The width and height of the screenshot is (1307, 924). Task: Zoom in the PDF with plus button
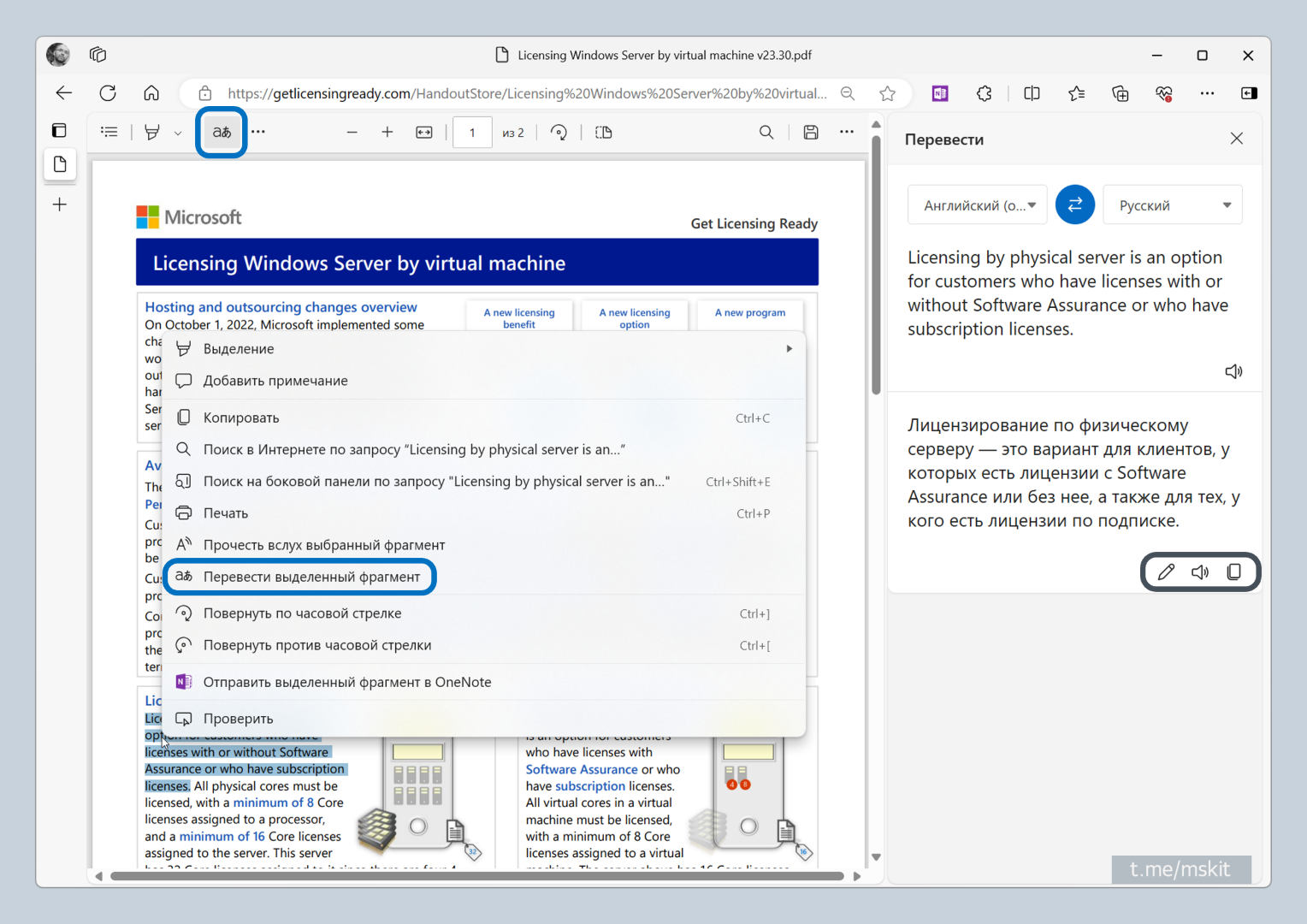[x=387, y=132]
